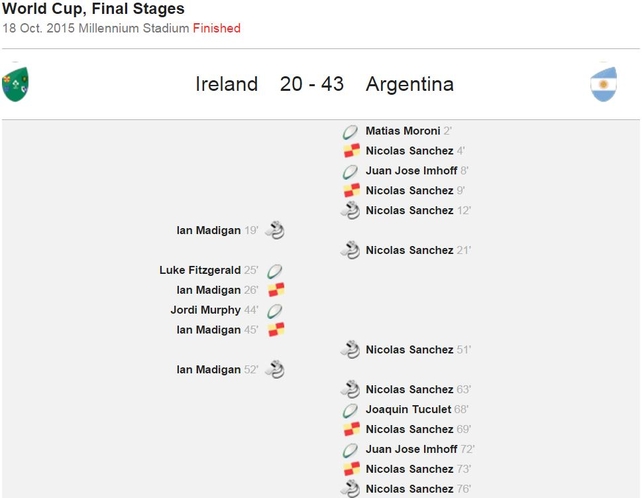This screenshot has height=498, width=642.
Task: Click the conversion flag icon at 4'
Action: point(352,150)
